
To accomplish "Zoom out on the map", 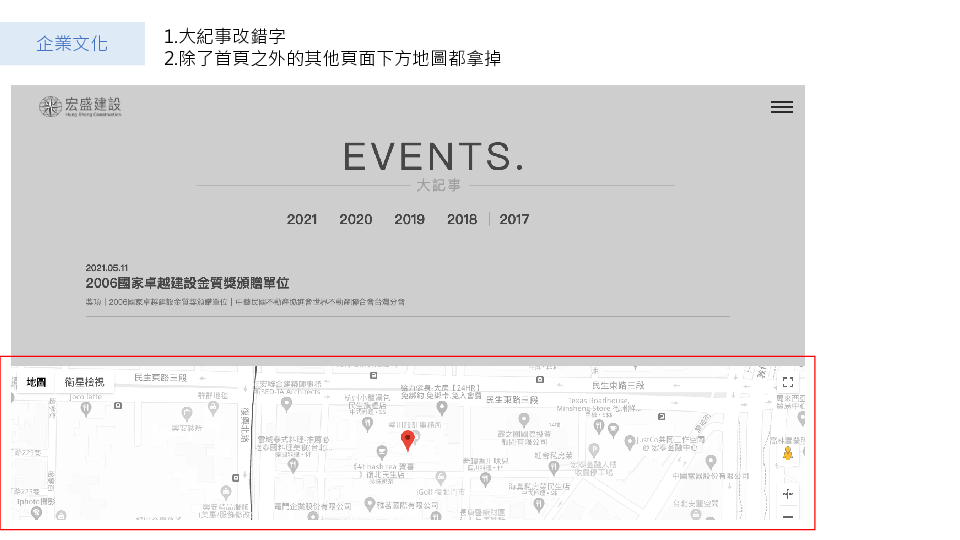I will pyautogui.click(x=788, y=517).
